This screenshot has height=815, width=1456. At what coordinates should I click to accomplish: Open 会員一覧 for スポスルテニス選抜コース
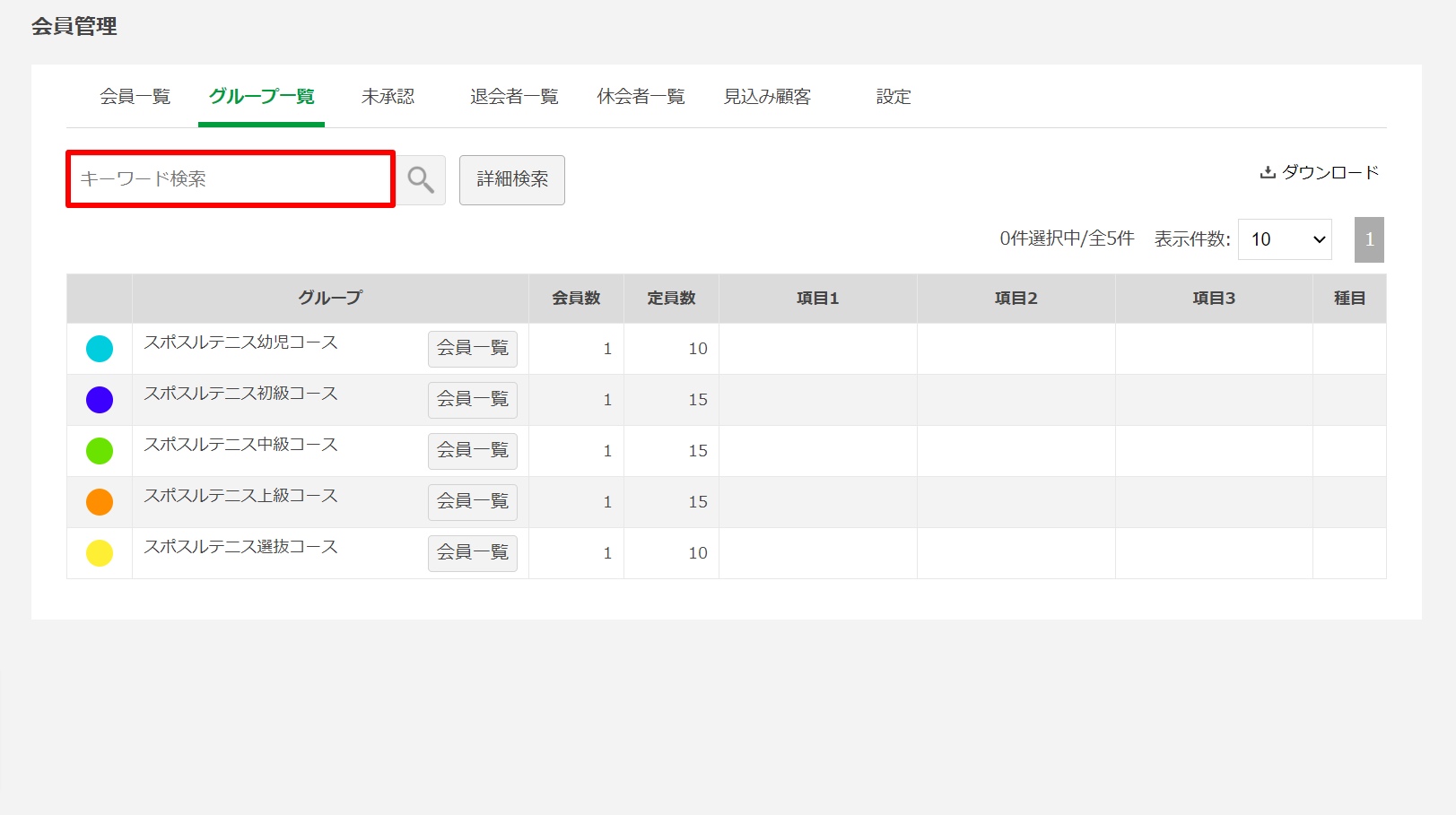[473, 553]
